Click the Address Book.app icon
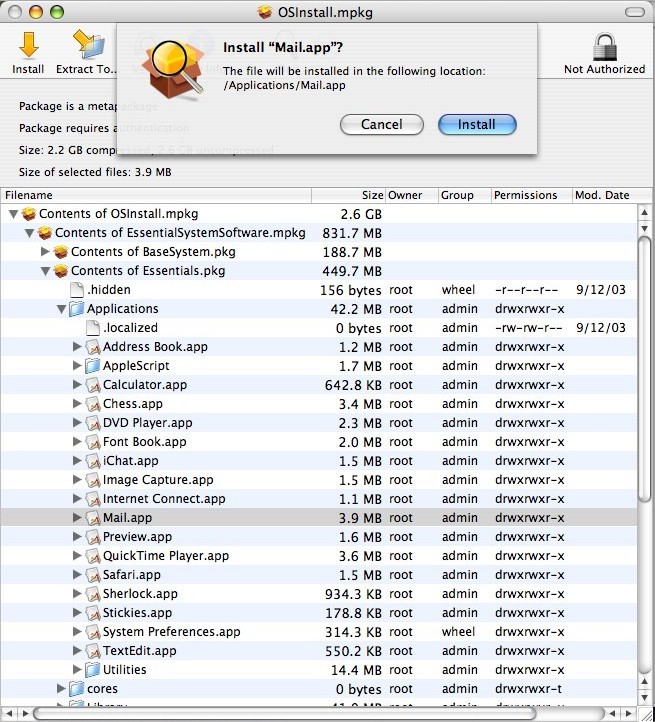 point(93,347)
